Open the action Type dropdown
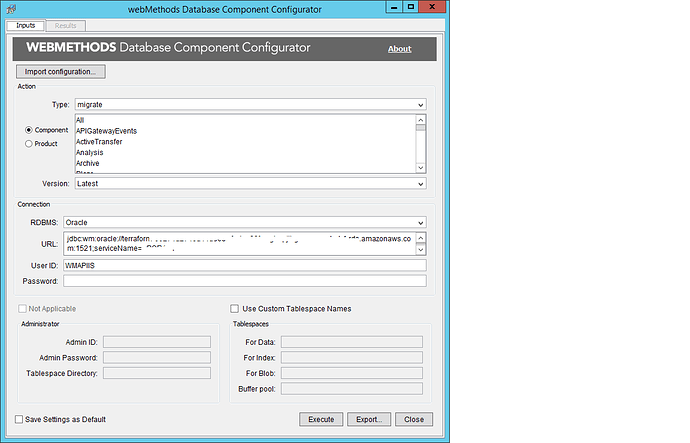Viewport: 690px width, 443px height. tap(250, 105)
